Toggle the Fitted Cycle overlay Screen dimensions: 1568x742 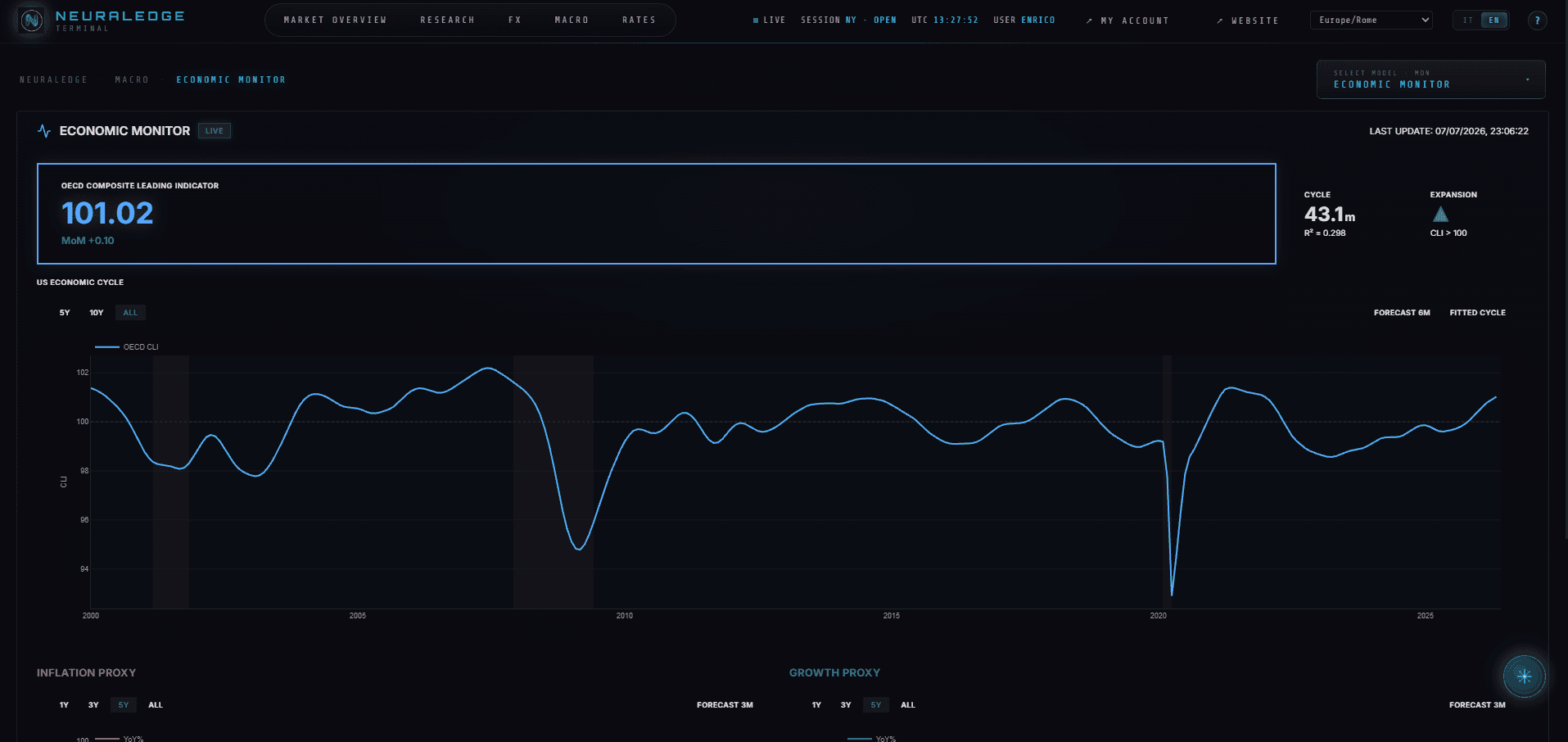[1477, 313]
